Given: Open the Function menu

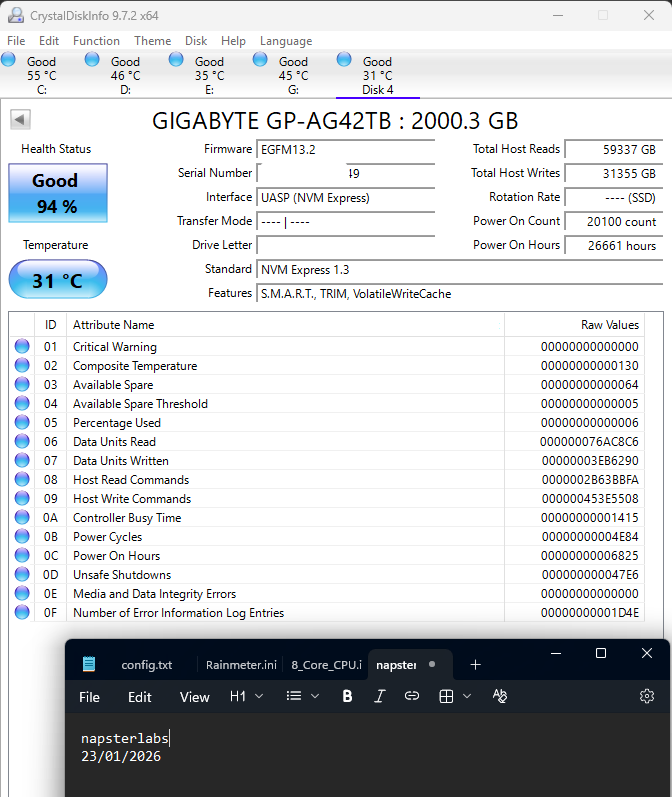Looking at the screenshot, I should pos(96,41).
